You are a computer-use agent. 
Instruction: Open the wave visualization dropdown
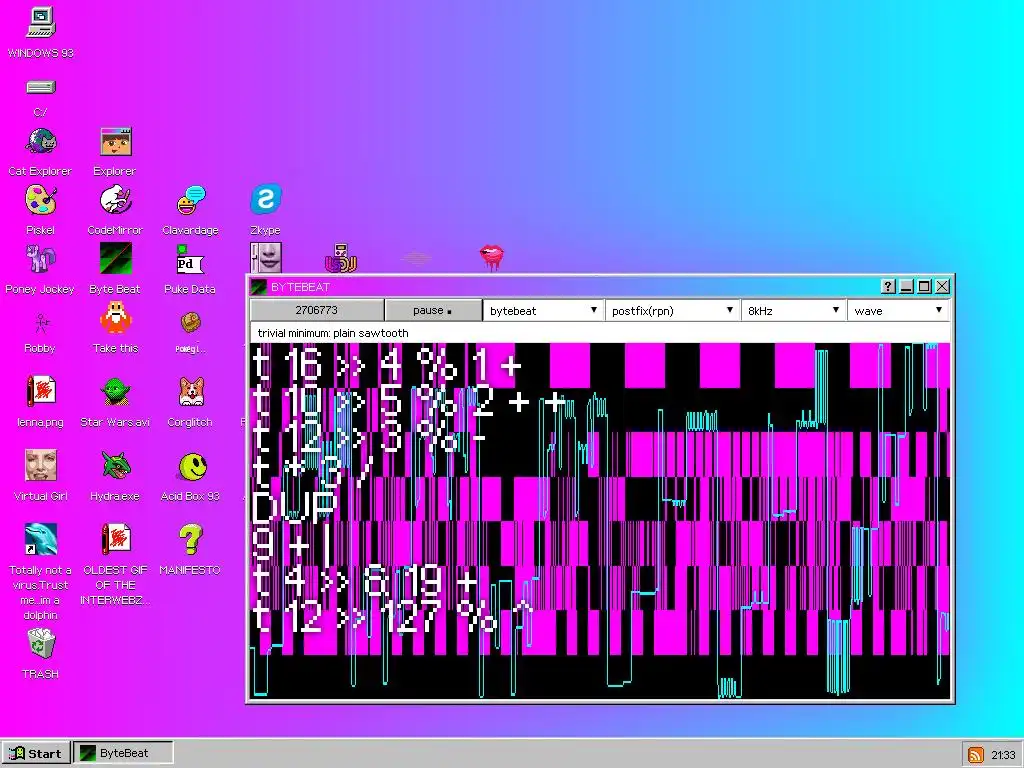point(897,311)
